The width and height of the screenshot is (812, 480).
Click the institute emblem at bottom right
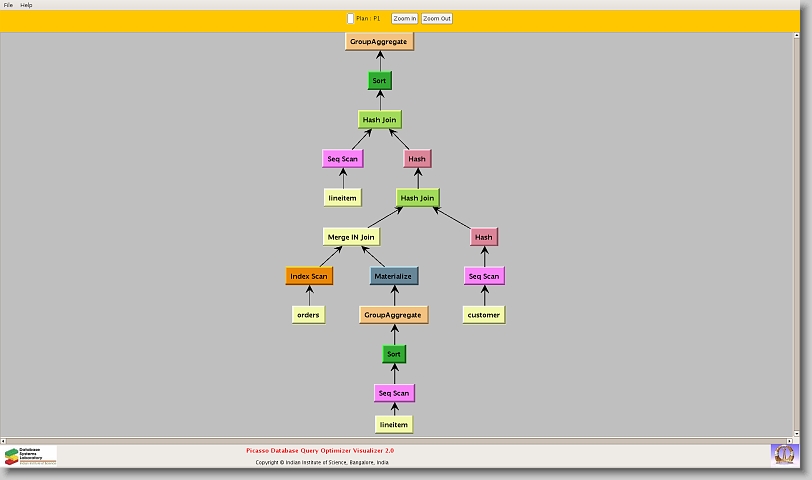(x=784, y=454)
